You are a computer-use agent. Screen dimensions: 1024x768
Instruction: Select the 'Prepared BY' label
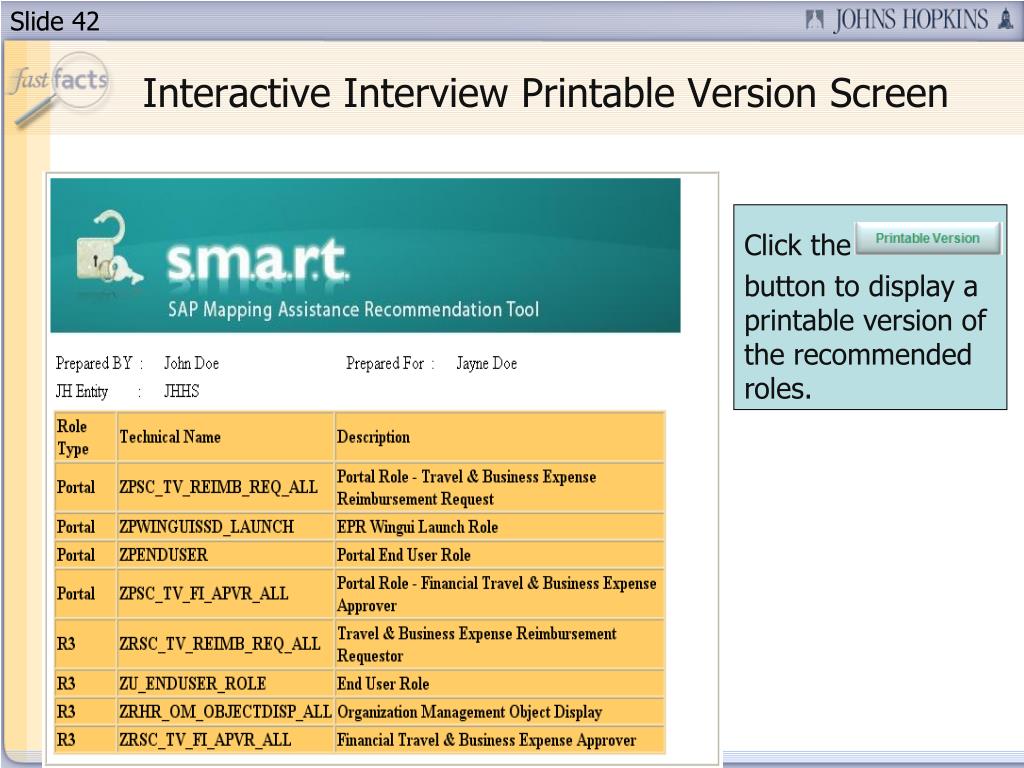click(94, 363)
